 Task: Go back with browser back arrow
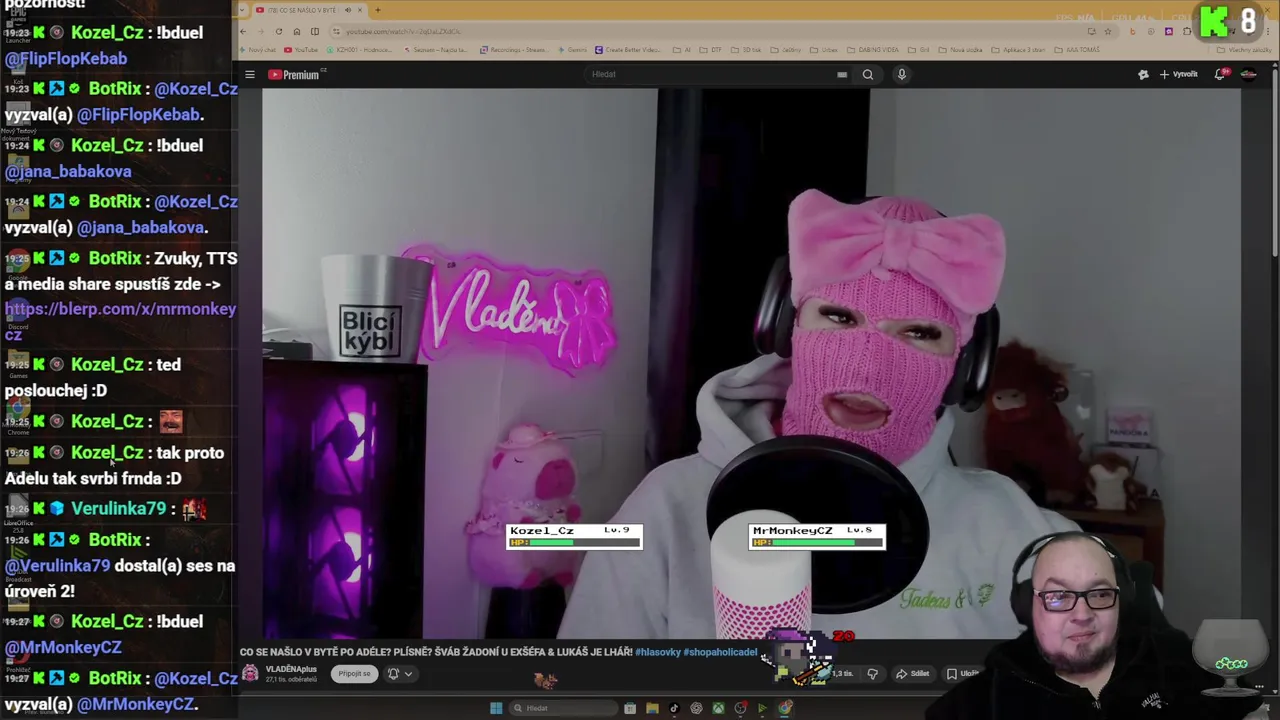click(x=243, y=31)
